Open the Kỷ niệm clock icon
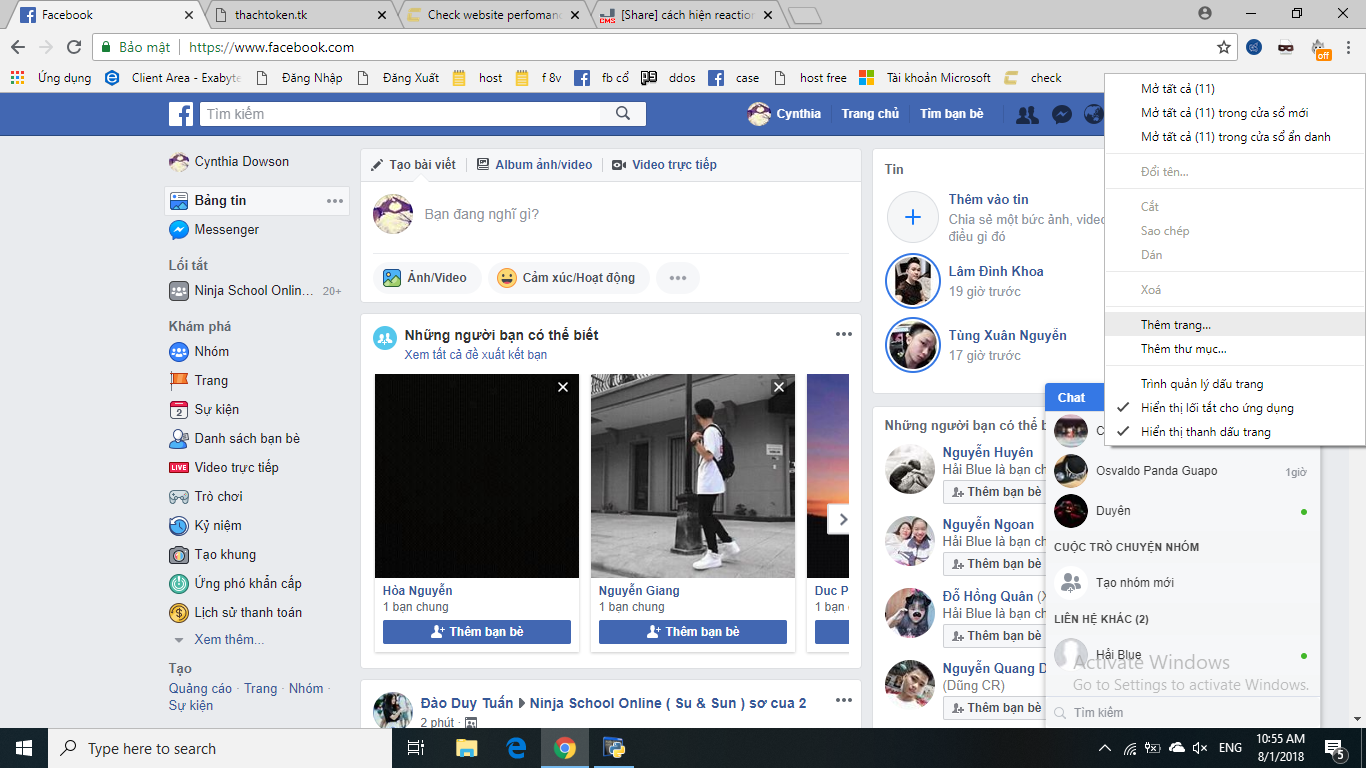This screenshot has height=768, width=1366. point(178,525)
